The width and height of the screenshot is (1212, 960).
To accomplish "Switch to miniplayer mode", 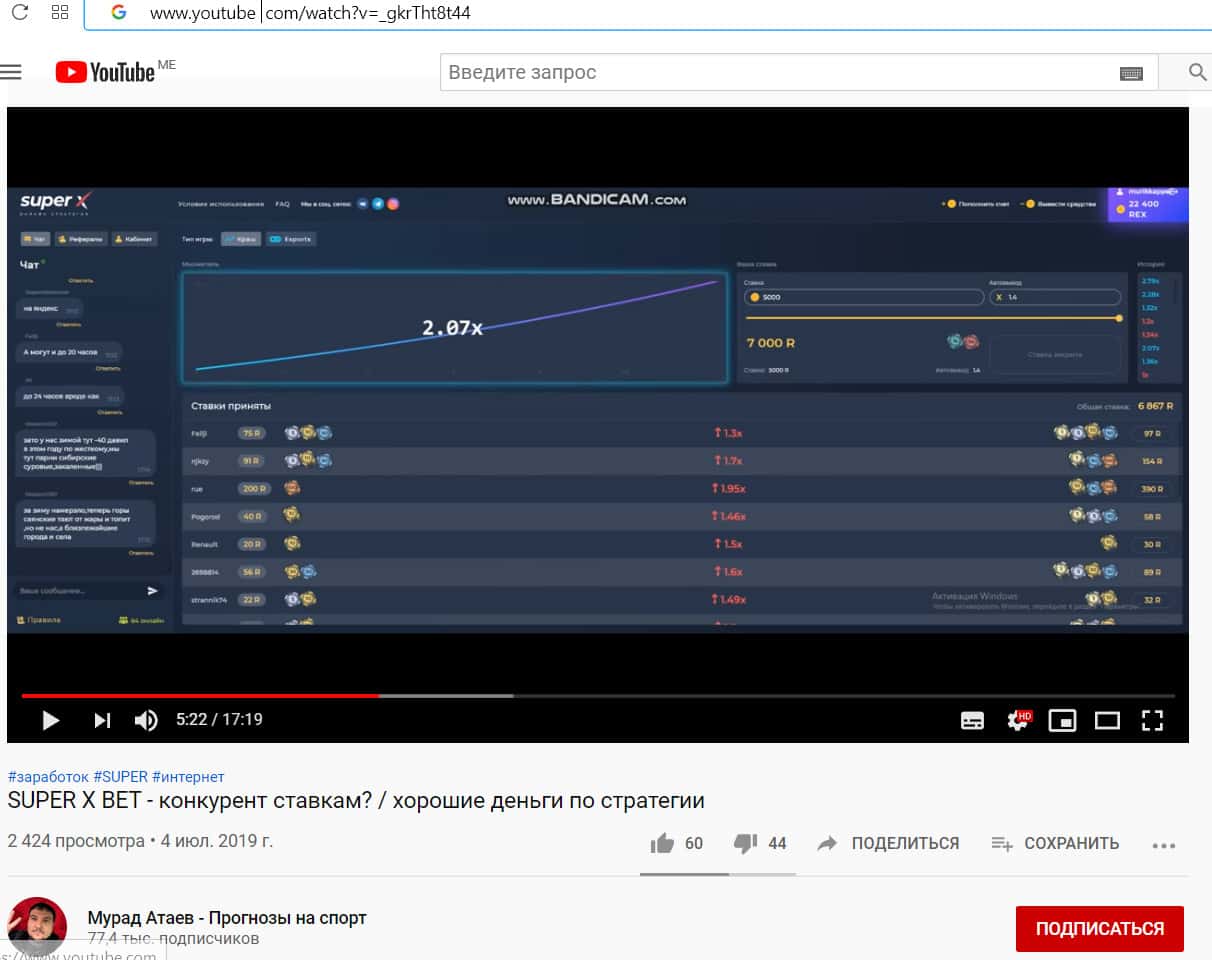I will (x=1062, y=720).
